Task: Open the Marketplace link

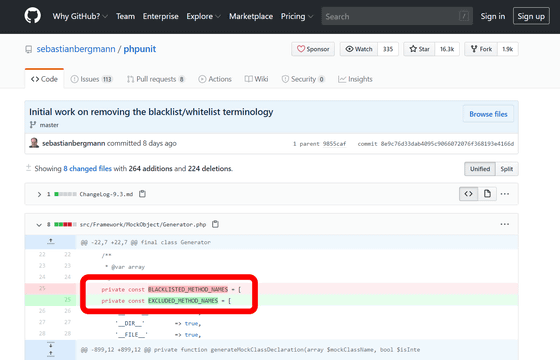Action: pos(251,16)
